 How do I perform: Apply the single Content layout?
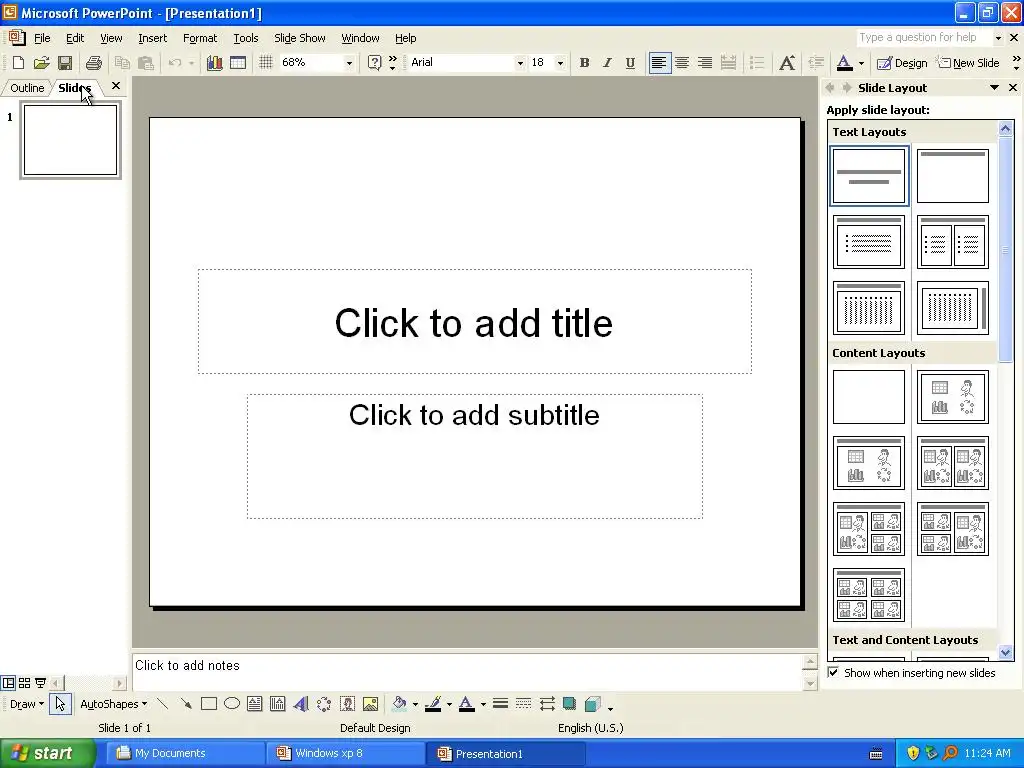pos(953,397)
